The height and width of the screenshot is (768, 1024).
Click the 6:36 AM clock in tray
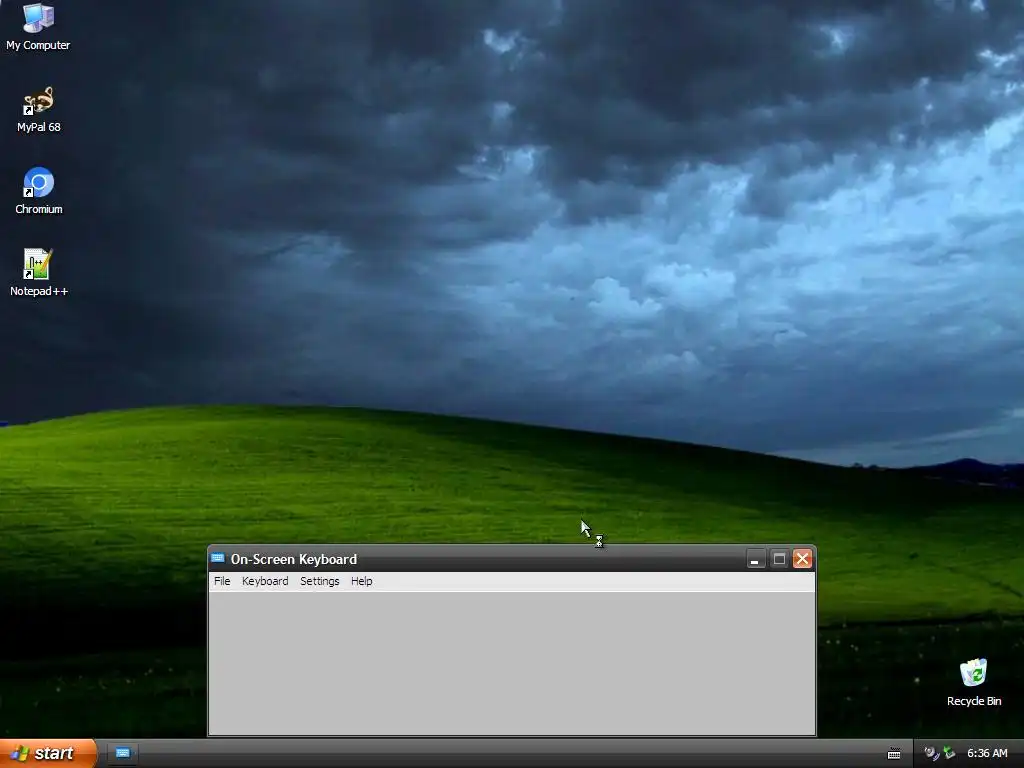coord(987,753)
